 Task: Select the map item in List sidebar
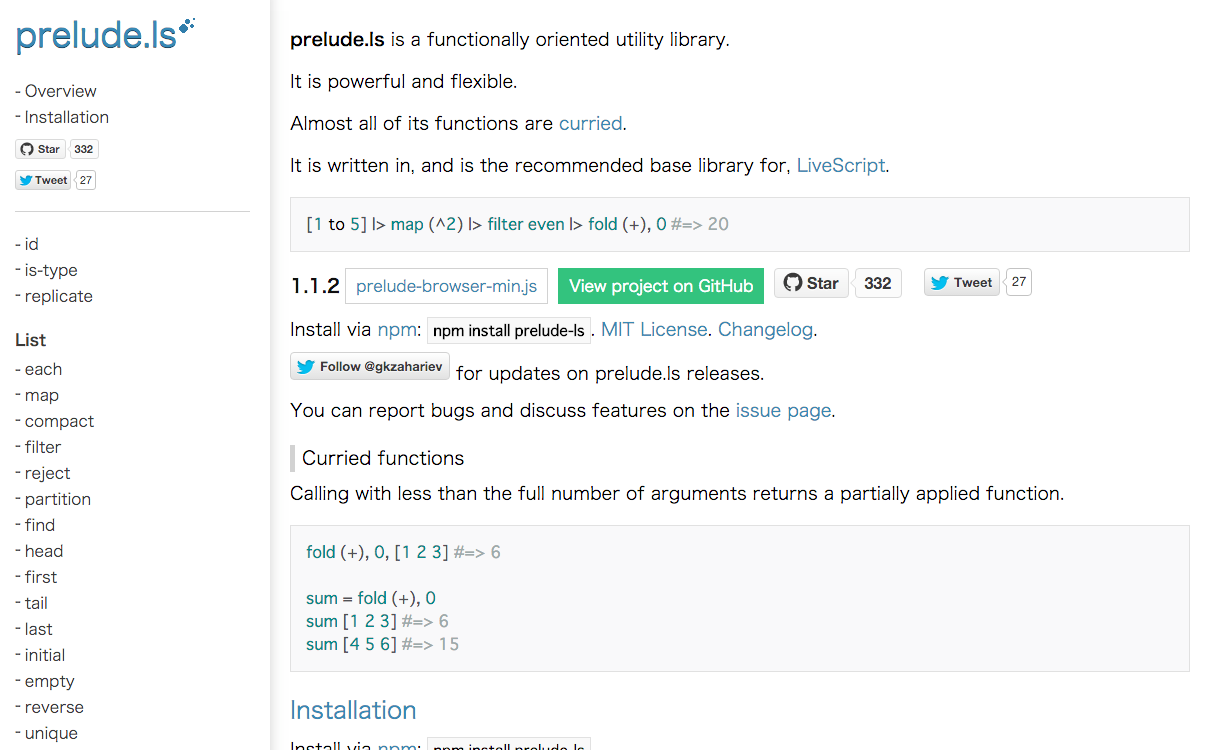point(44,395)
